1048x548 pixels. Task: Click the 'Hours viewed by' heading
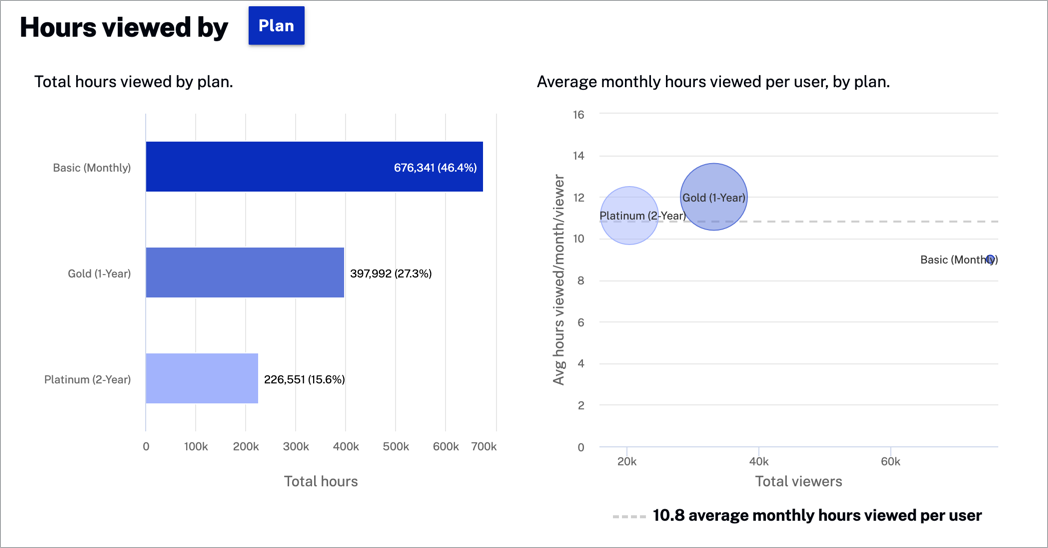(124, 27)
